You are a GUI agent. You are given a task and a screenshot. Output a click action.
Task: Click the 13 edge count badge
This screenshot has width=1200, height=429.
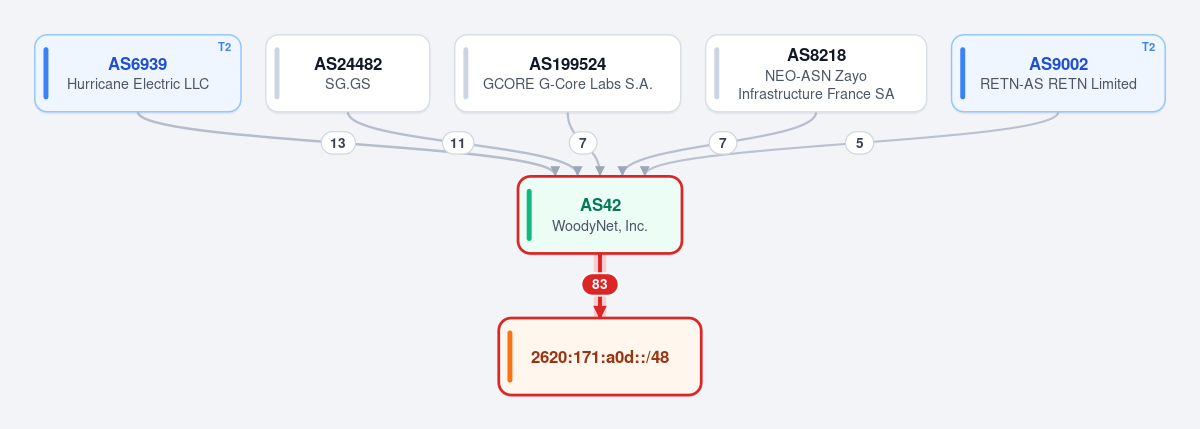pyautogui.click(x=338, y=143)
